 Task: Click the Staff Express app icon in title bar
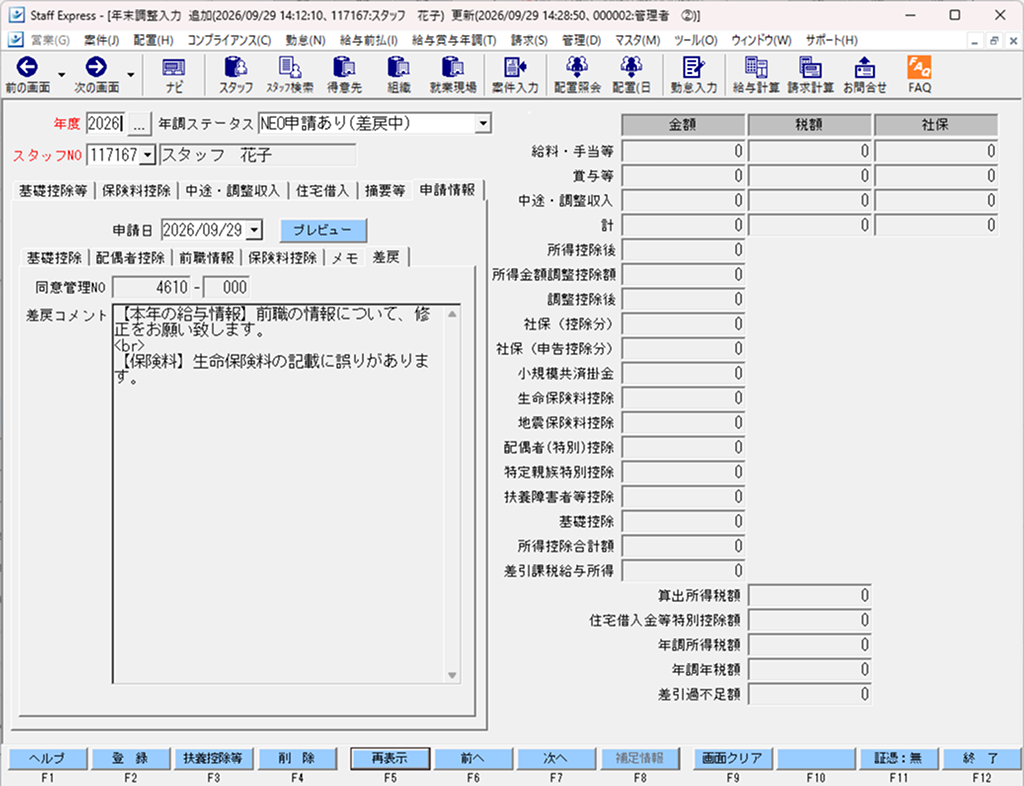(x=16, y=15)
